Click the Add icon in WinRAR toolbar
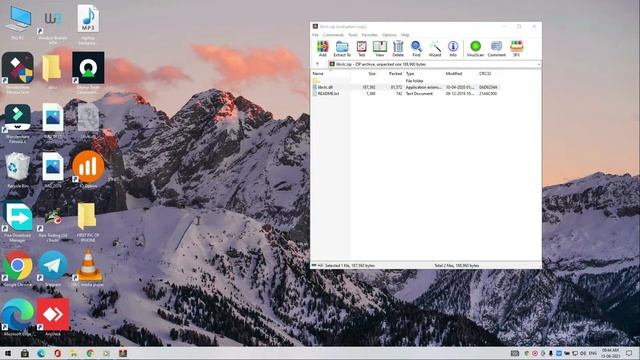The height and width of the screenshot is (360, 640). 322,49
